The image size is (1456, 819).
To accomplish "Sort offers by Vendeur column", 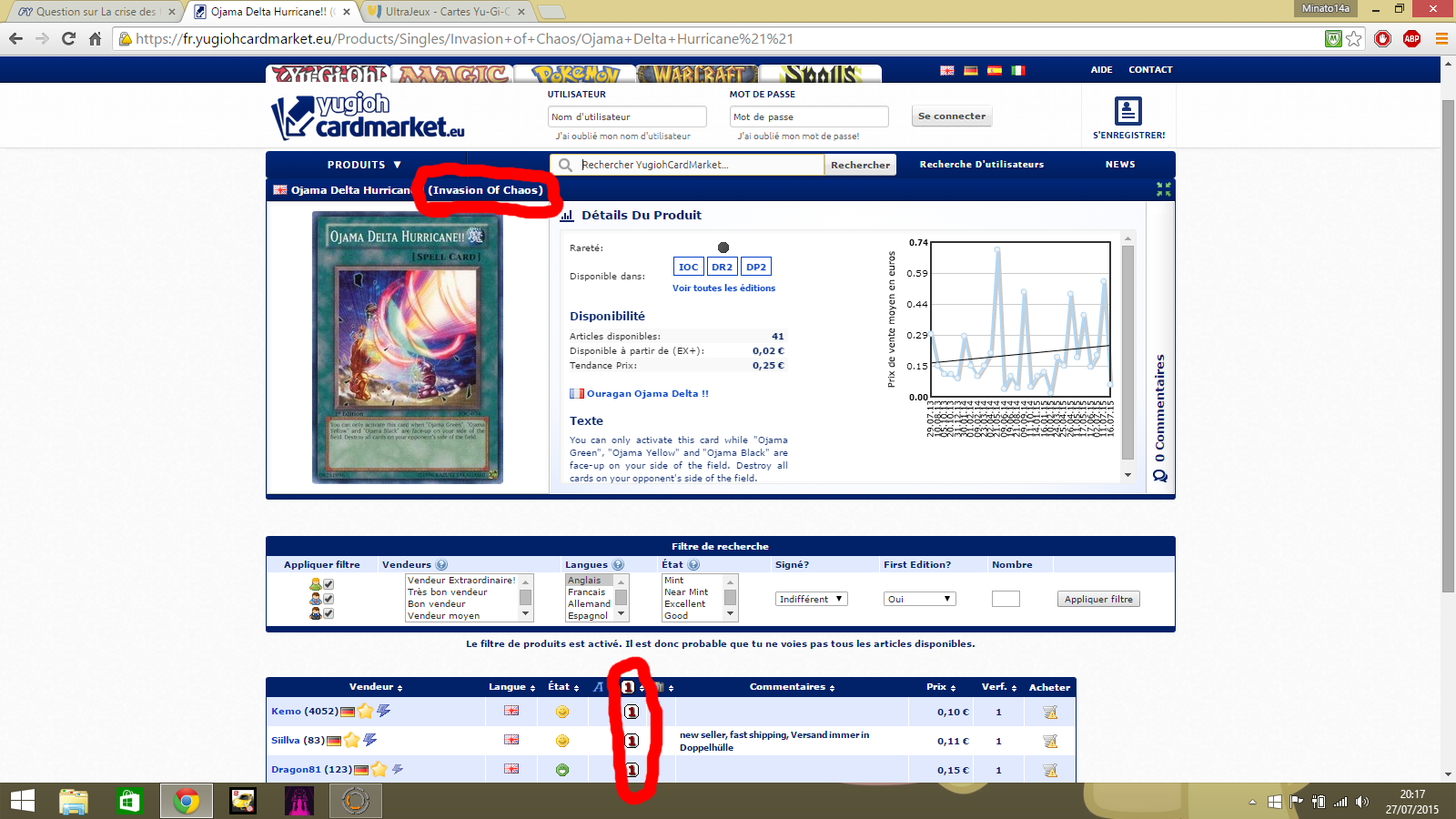I will (x=376, y=687).
